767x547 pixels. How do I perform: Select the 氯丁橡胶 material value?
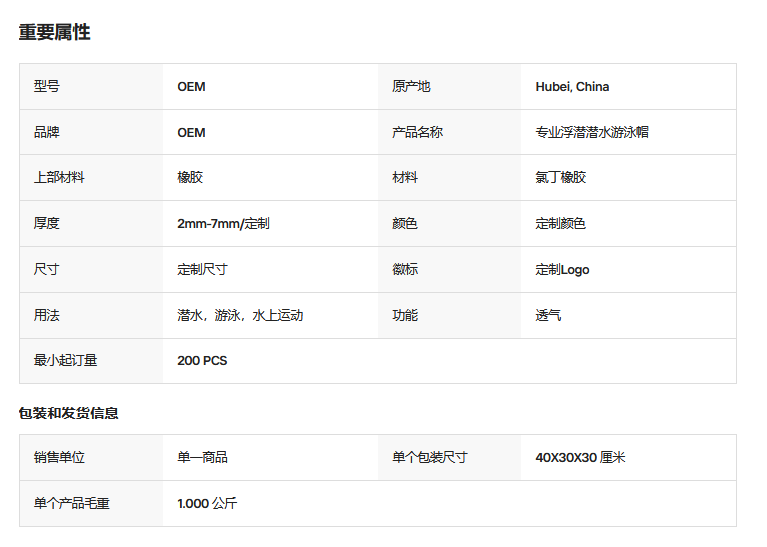tap(560, 177)
